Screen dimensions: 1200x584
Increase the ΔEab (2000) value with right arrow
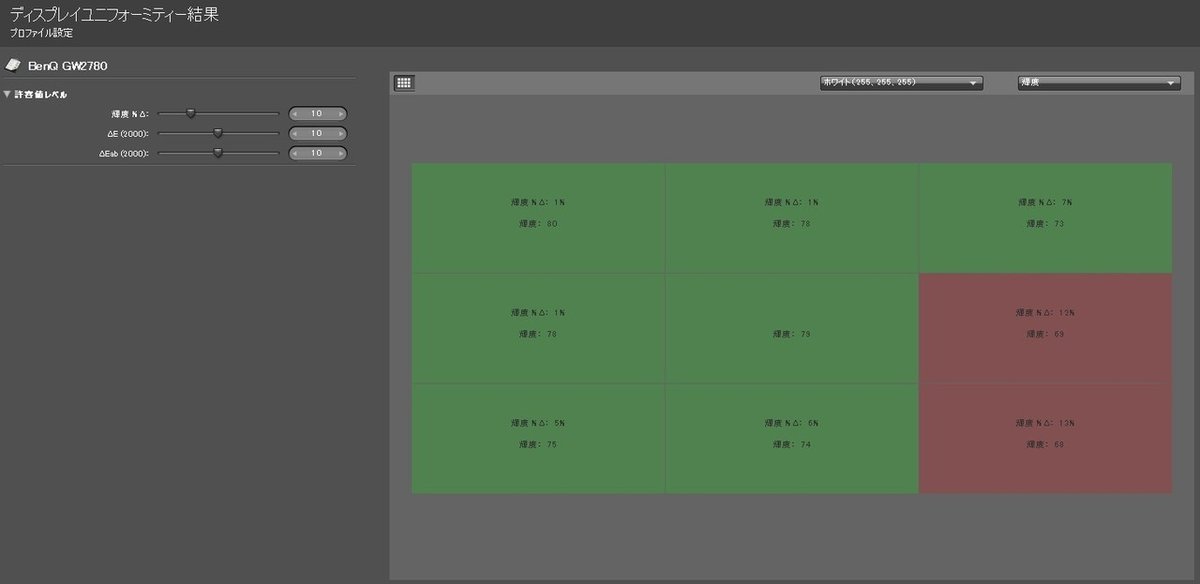point(340,153)
